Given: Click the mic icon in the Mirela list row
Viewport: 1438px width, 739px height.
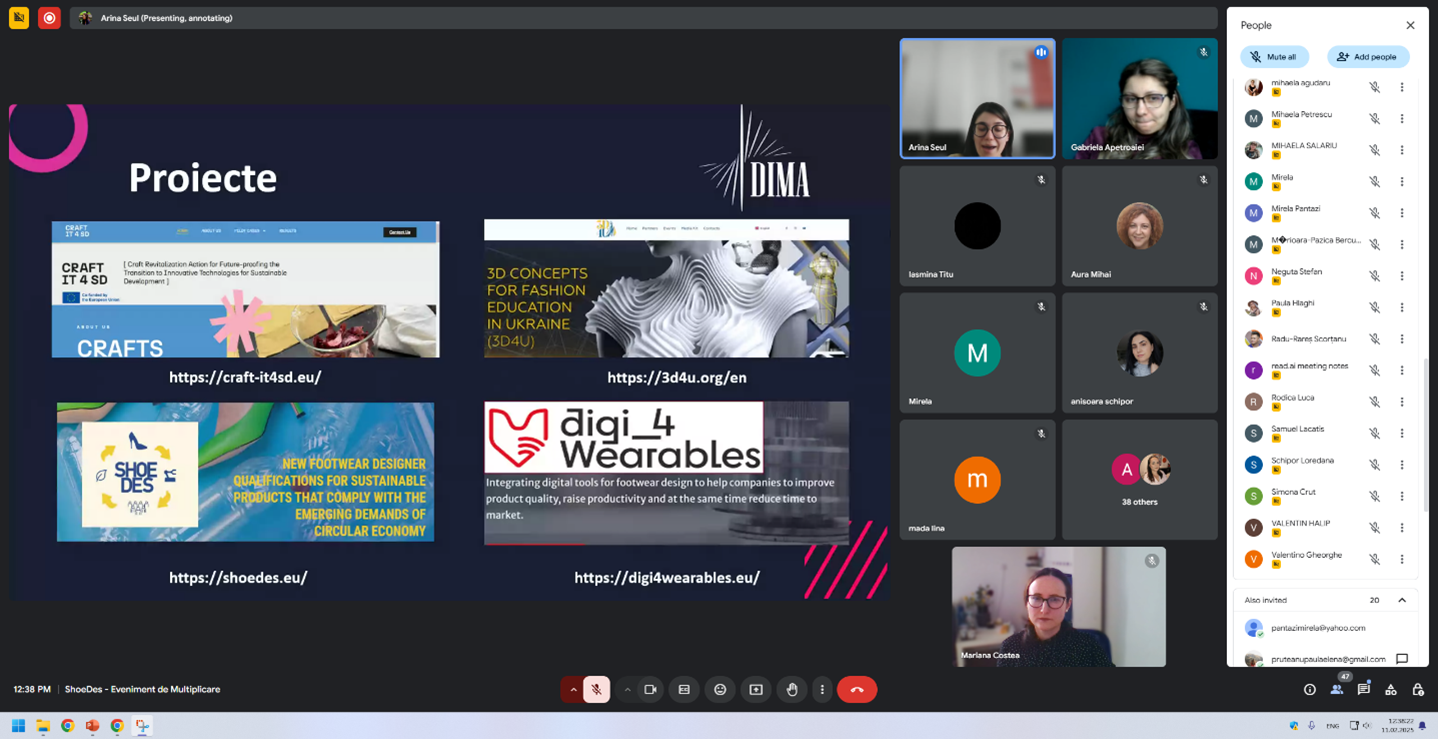Looking at the screenshot, I should pyautogui.click(x=1375, y=182).
